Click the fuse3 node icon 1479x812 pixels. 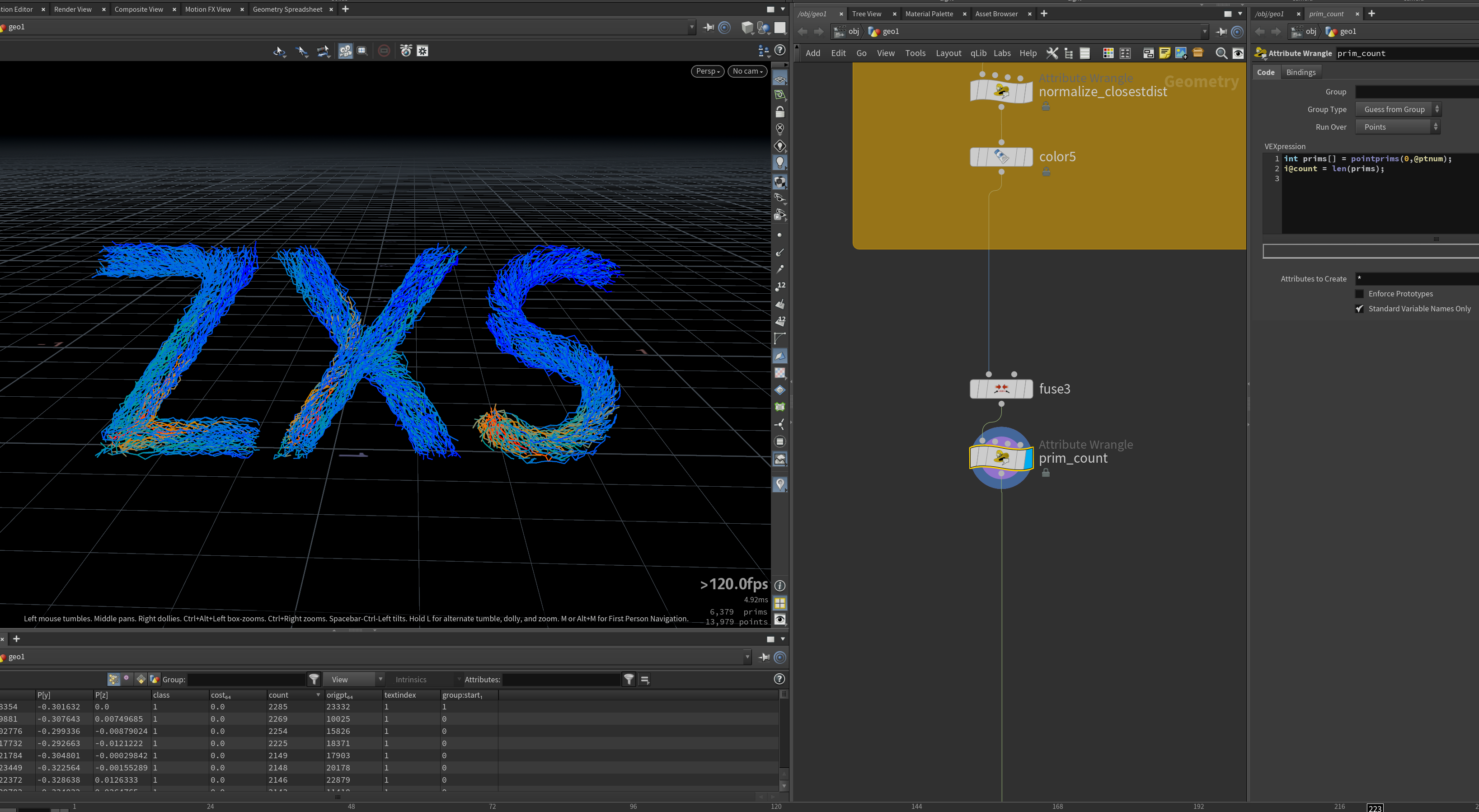(1001, 389)
